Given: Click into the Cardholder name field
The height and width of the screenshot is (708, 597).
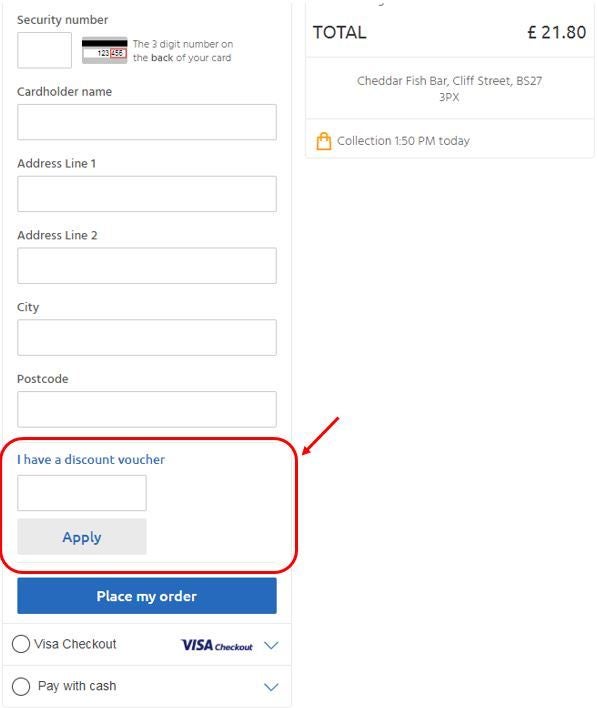Looking at the screenshot, I should click(147, 122).
